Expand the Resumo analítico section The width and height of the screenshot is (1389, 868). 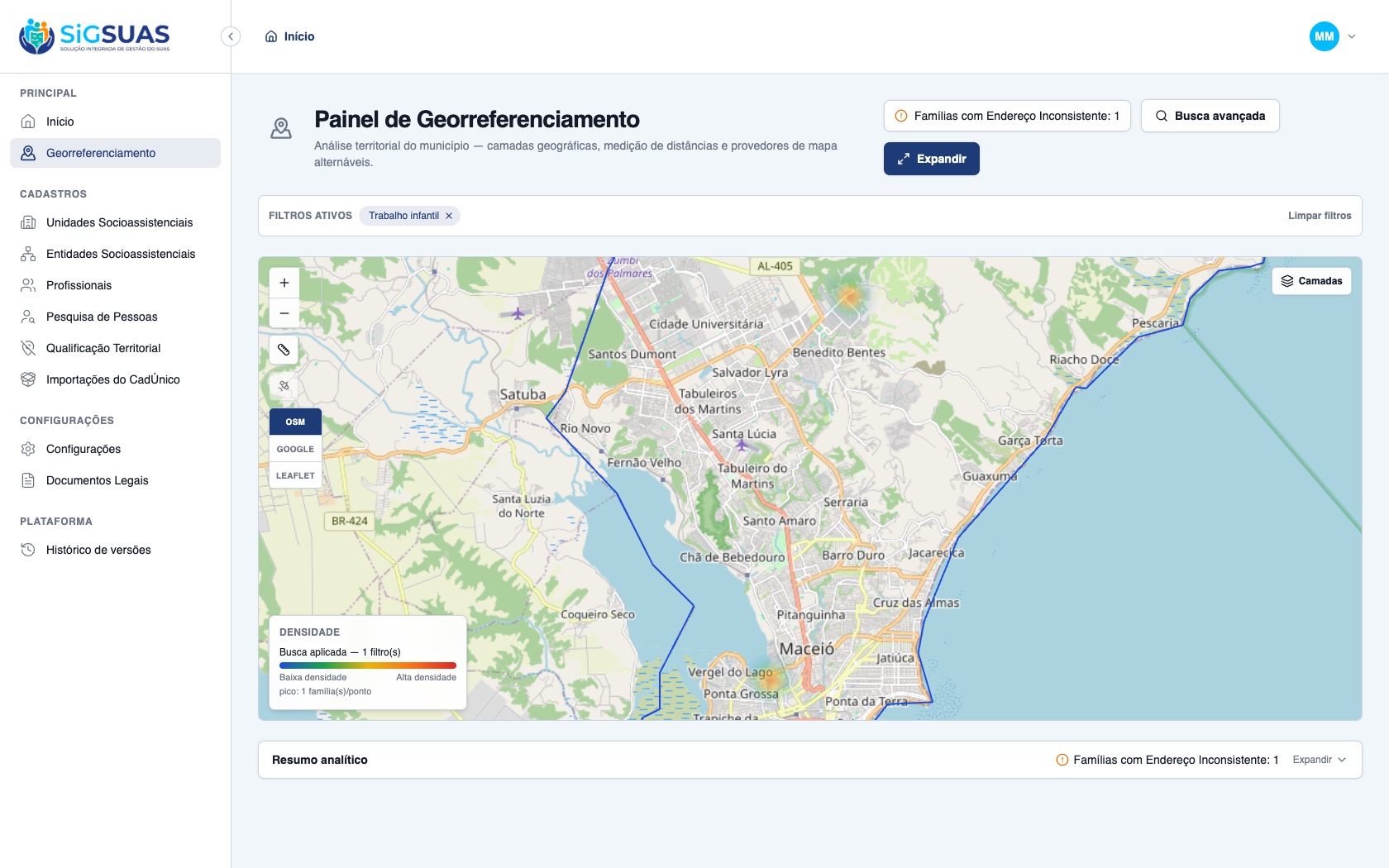point(1320,760)
